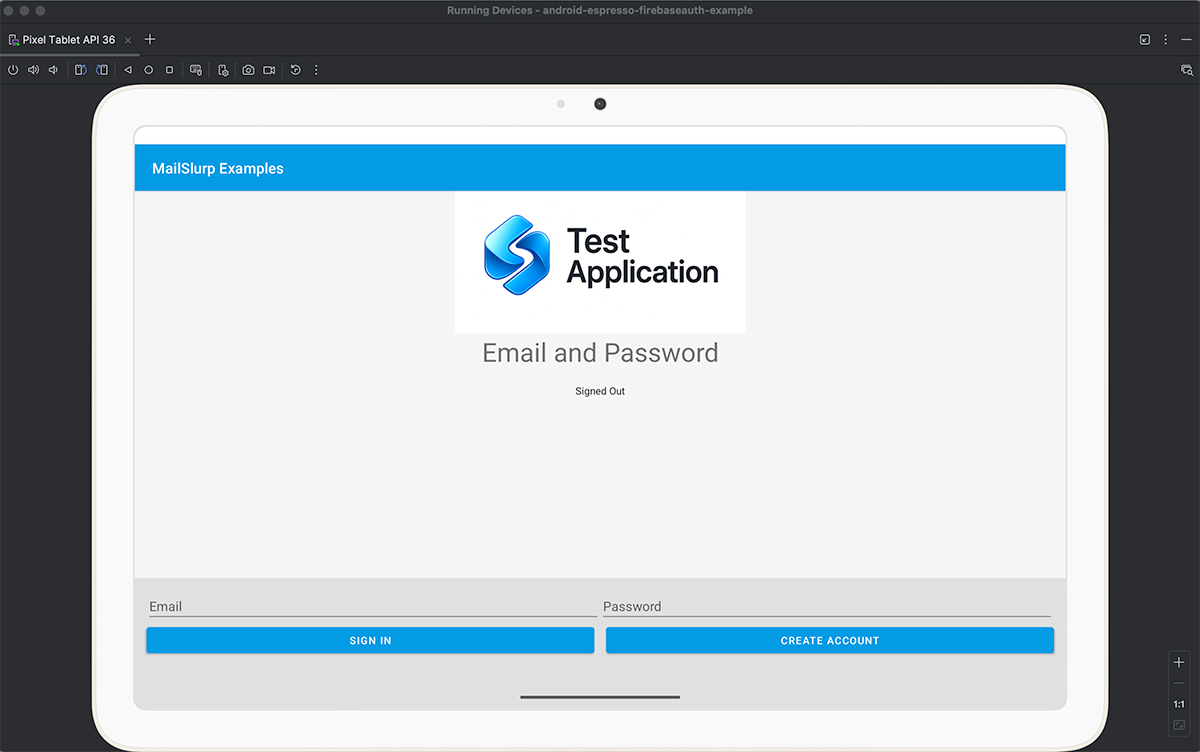Rotate the device right

pos(102,70)
